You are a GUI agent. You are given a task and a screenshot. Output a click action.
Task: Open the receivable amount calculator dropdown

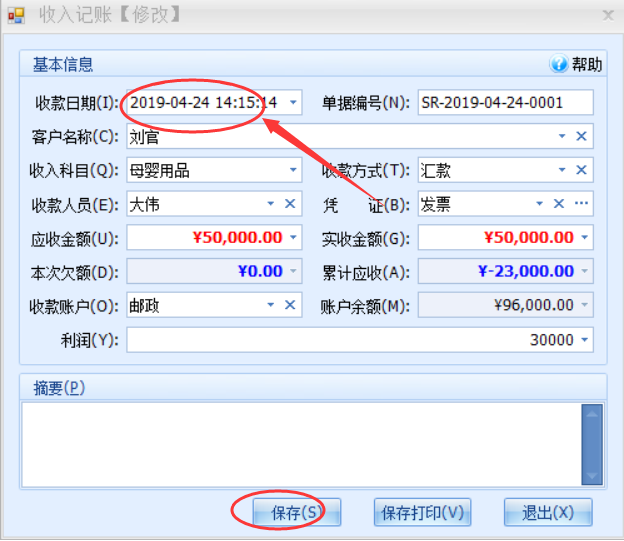[292, 238]
